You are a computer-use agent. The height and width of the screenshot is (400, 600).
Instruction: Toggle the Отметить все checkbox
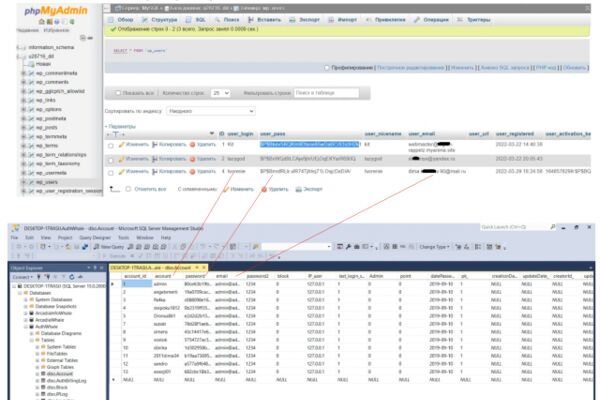pos(128,189)
